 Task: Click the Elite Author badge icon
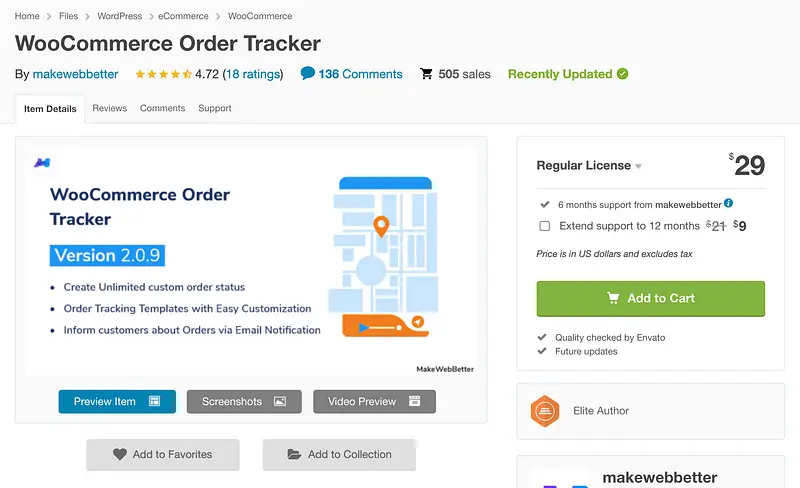tap(544, 411)
